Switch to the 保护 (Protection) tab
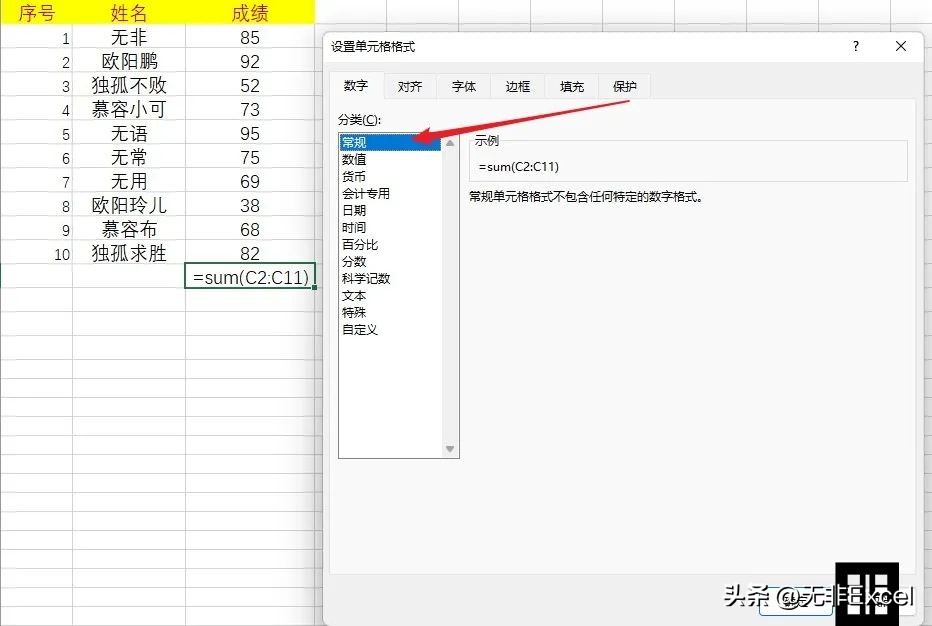This screenshot has width=932, height=626. pyautogui.click(x=624, y=86)
